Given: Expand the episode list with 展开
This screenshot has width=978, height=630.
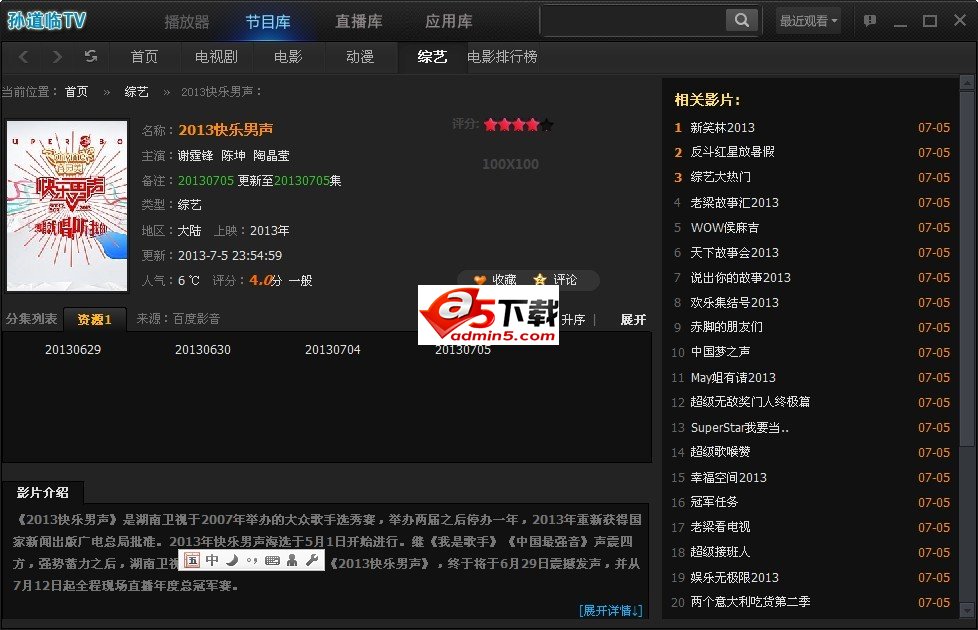Looking at the screenshot, I should [633, 320].
